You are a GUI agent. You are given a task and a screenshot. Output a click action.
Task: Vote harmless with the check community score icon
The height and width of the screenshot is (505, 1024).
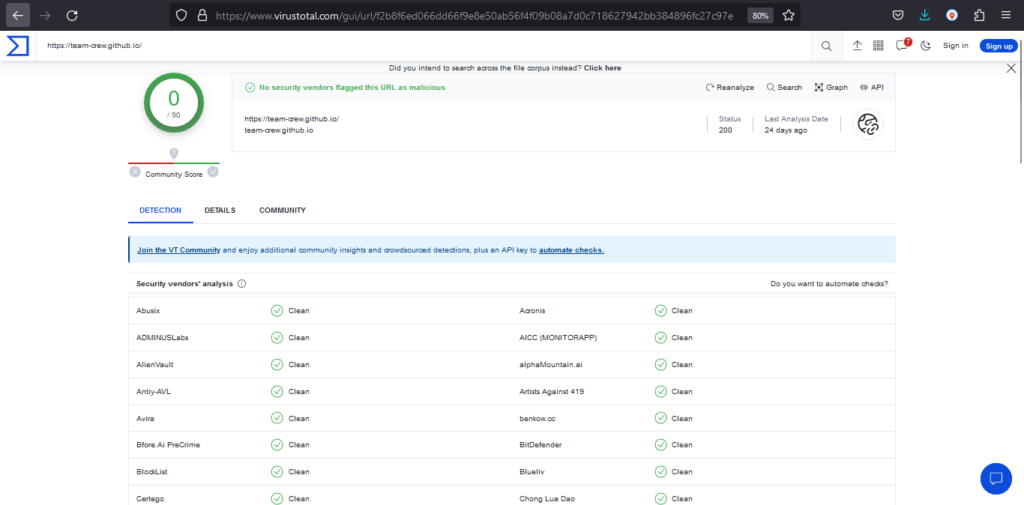[213, 172]
